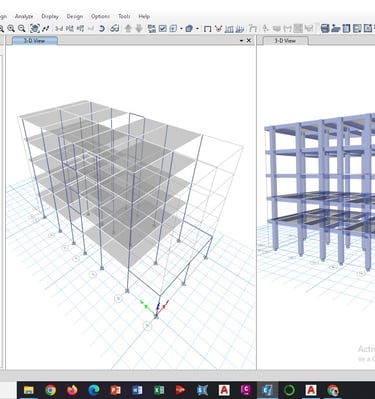The height and width of the screenshot is (399, 375).
Task: Open Excel from the taskbar
Action: click(159, 390)
